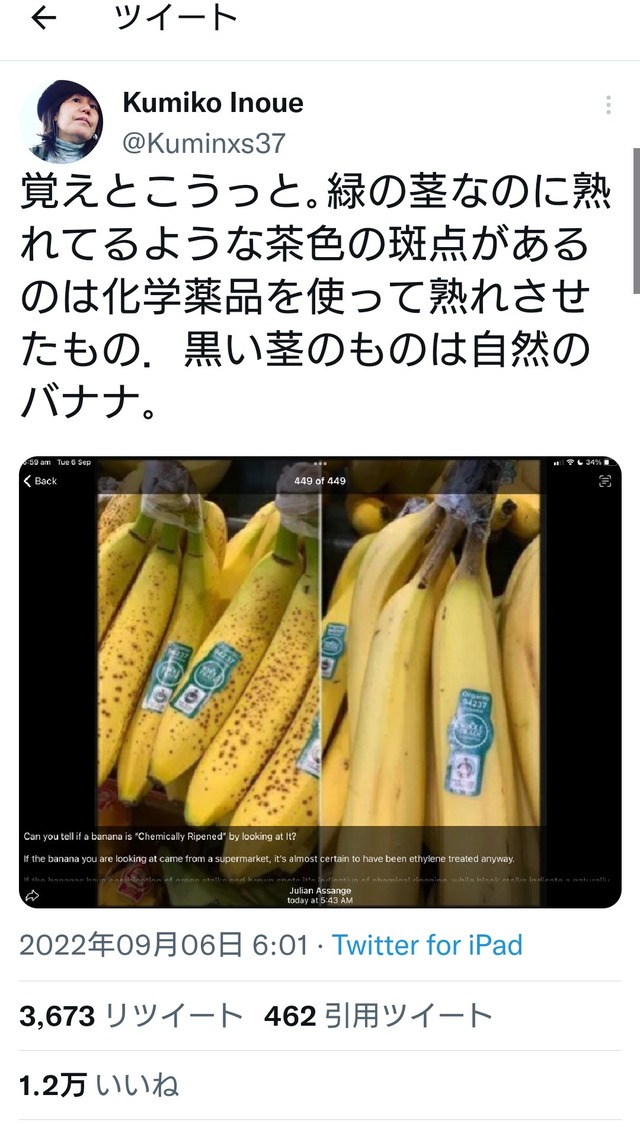The width and height of the screenshot is (640, 1130).
Task: Open the attached banana comparison image
Action: 320,682
